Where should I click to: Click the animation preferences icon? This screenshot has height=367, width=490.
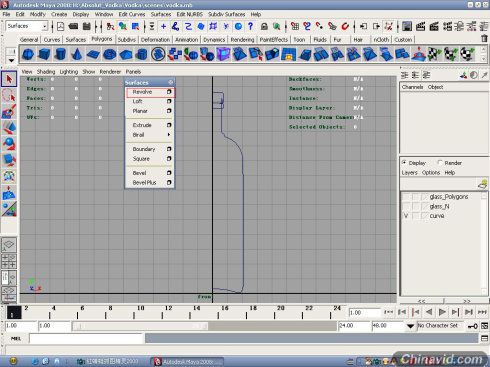tap(485, 326)
